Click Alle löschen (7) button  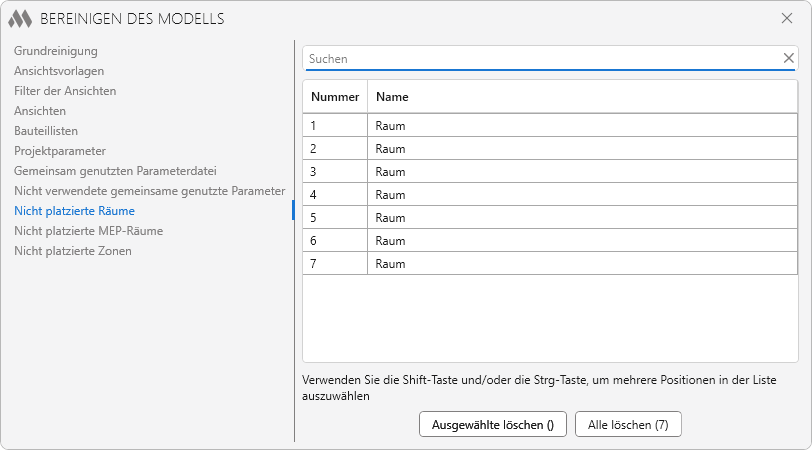(628, 424)
